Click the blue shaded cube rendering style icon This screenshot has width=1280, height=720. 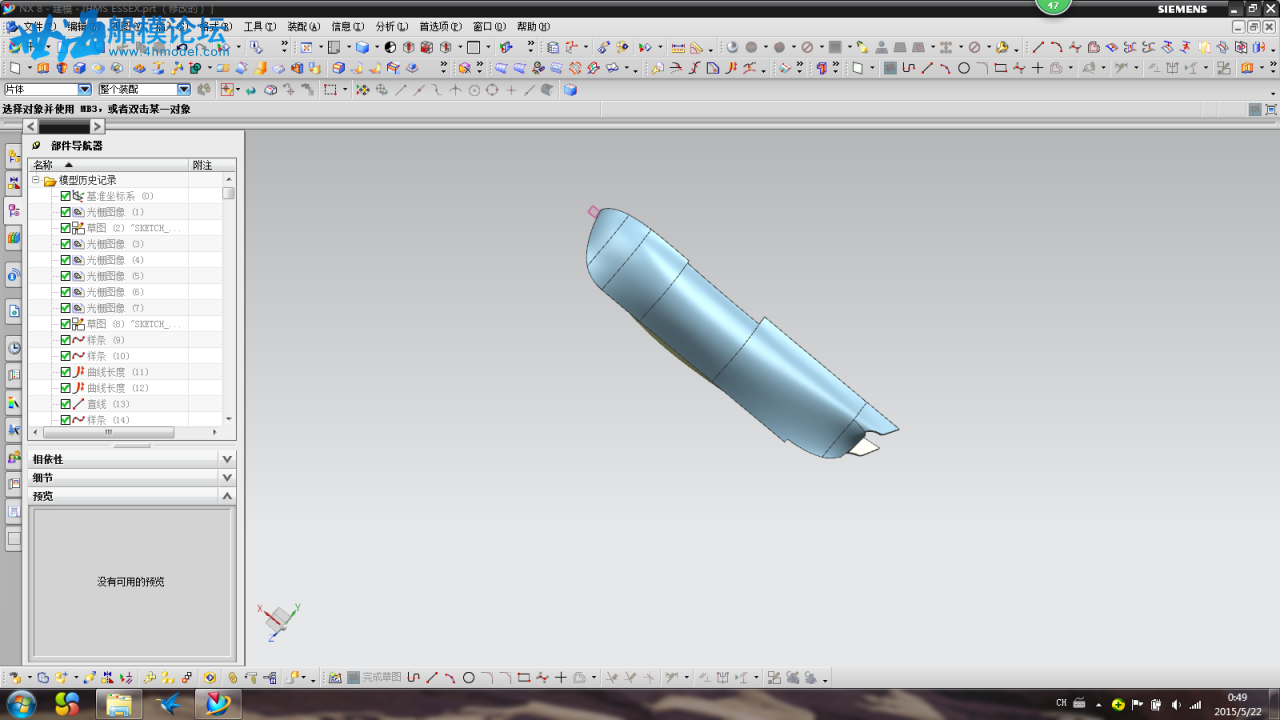coord(361,47)
